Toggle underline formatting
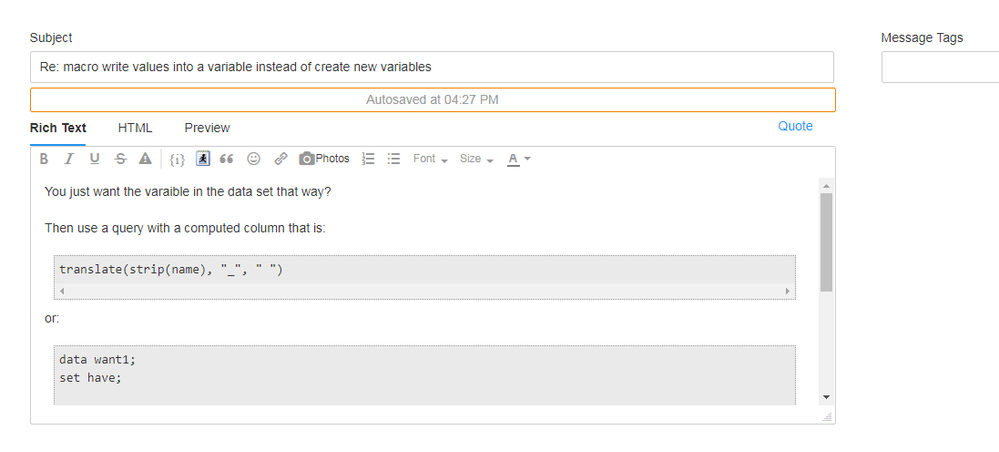Screen dimensions: 999x452 pyautogui.click(x=95, y=159)
